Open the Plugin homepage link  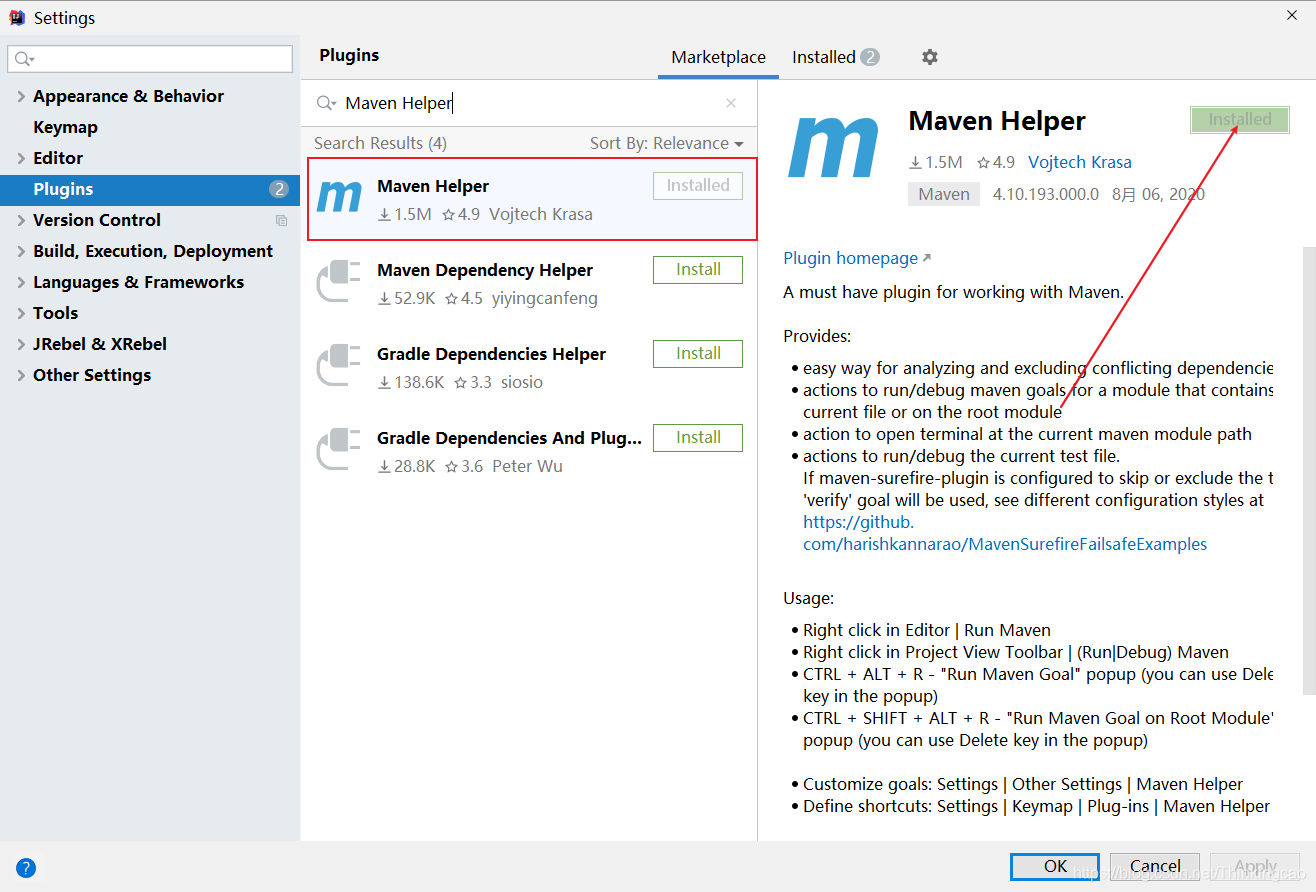(857, 258)
